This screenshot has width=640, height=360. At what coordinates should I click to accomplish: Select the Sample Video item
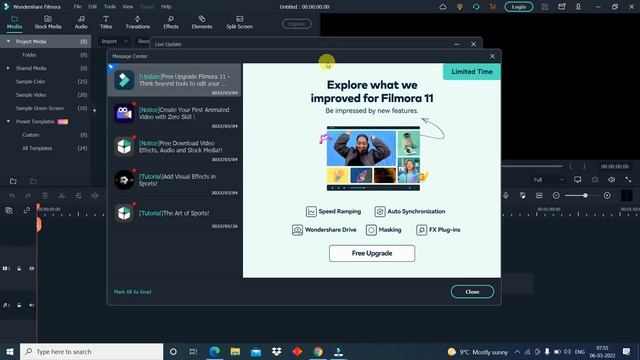click(x=31, y=95)
